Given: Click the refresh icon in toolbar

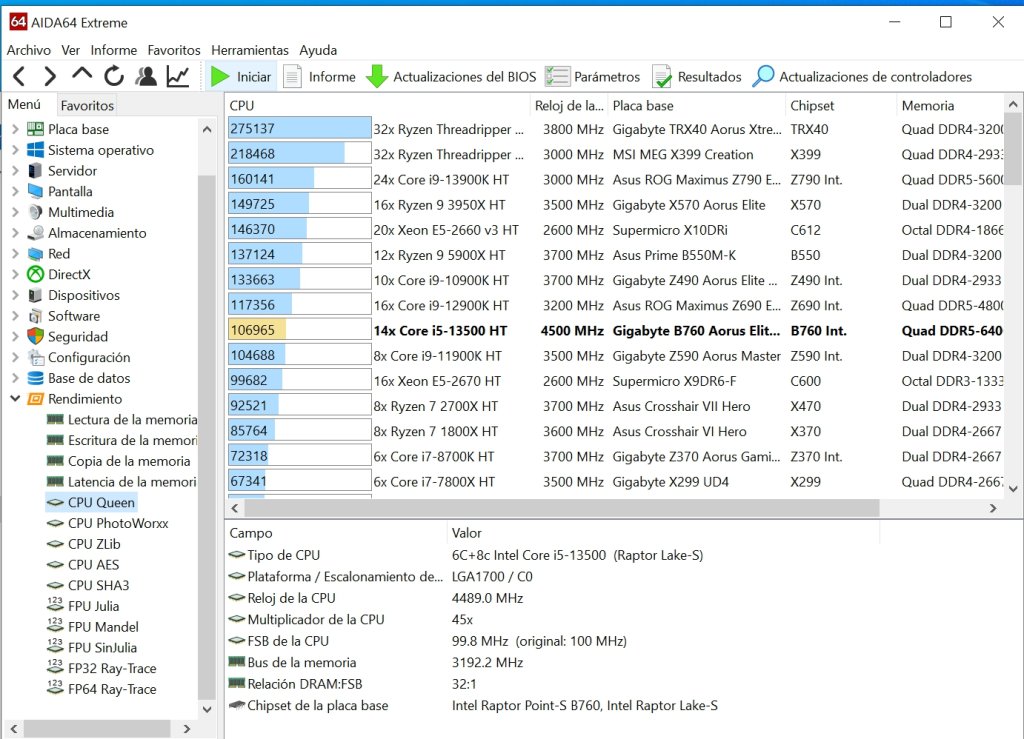Looking at the screenshot, I should point(114,76).
